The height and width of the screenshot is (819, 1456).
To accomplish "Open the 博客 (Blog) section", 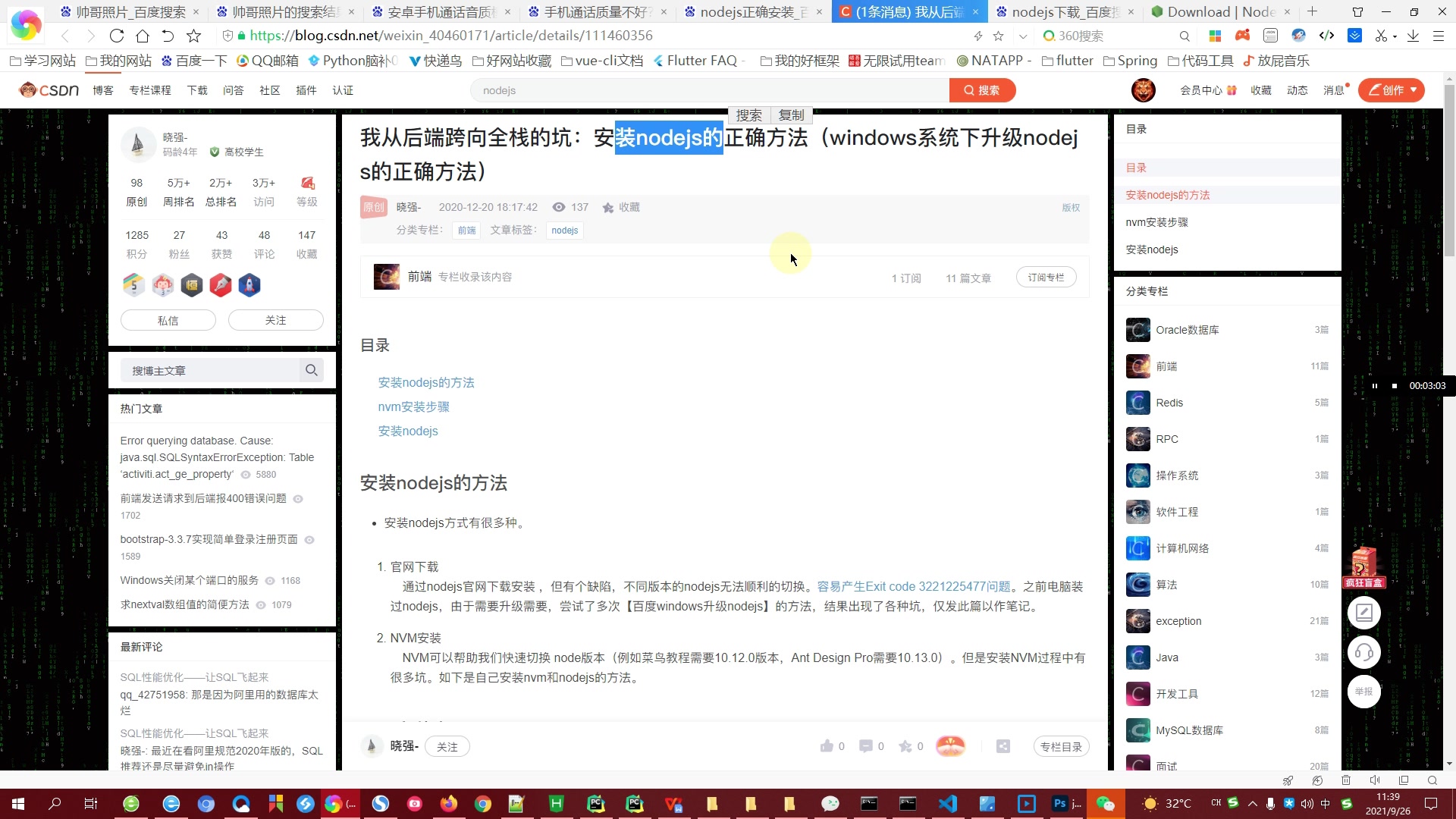I will 103,90.
